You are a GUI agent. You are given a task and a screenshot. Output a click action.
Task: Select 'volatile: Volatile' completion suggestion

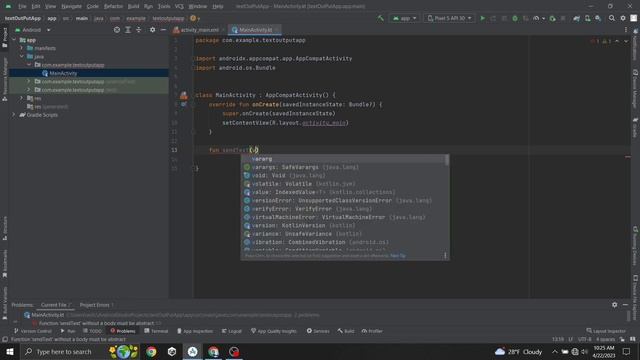(x=344, y=184)
